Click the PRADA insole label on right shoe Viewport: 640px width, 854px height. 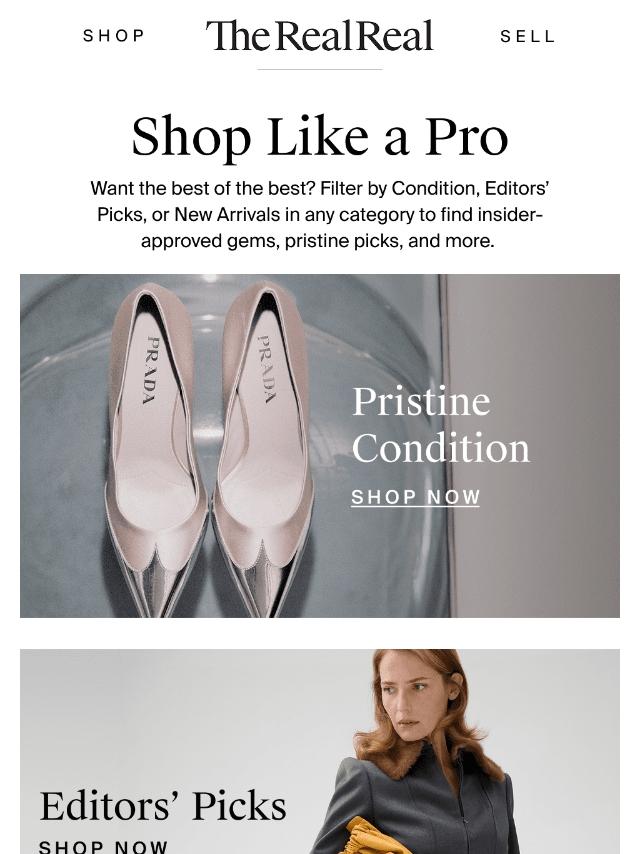point(266,369)
